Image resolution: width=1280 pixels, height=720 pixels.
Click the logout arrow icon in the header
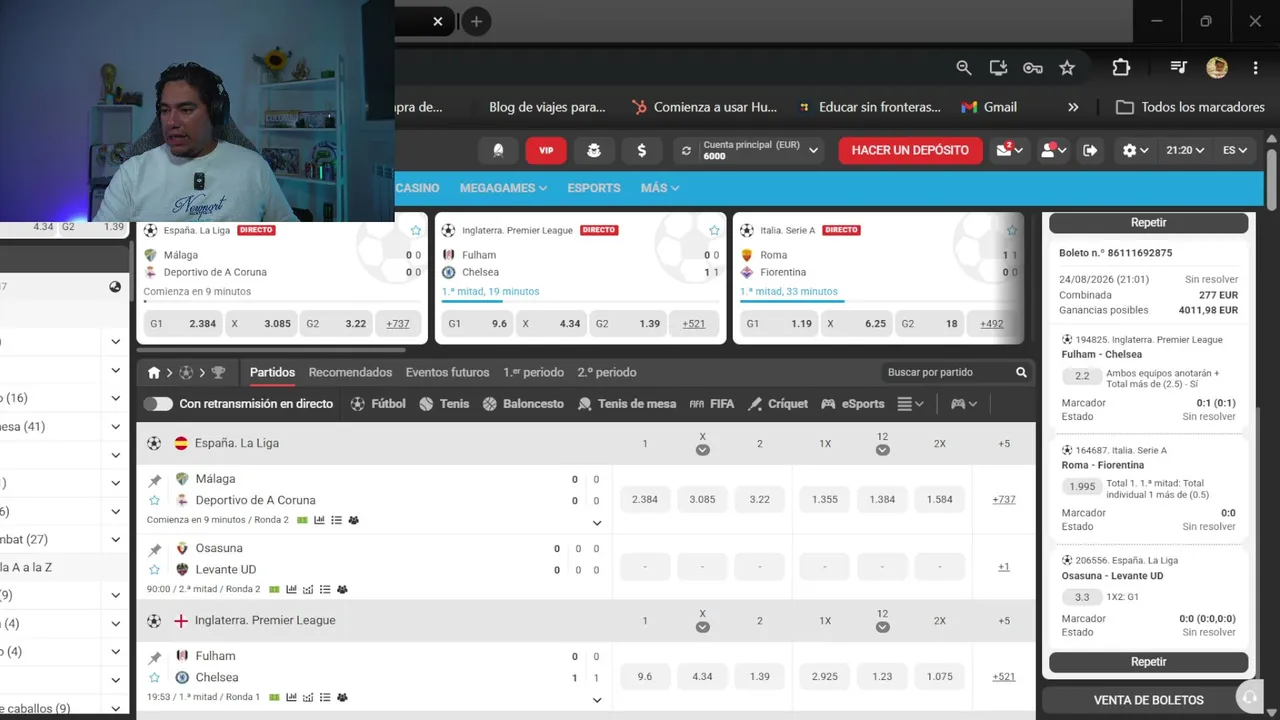pyautogui.click(x=1090, y=150)
